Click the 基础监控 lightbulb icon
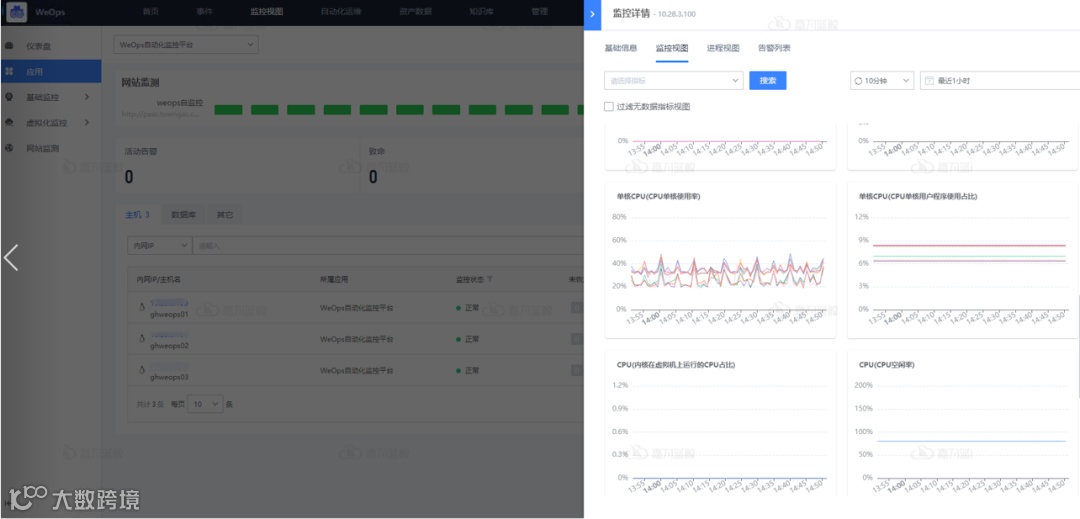 9,97
